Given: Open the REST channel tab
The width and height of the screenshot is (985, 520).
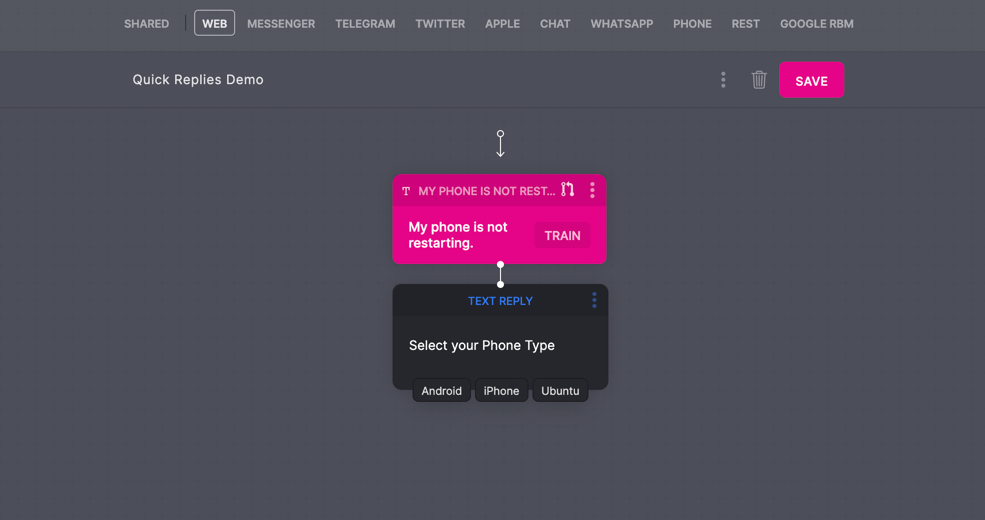Looking at the screenshot, I should [x=746, y=24].
